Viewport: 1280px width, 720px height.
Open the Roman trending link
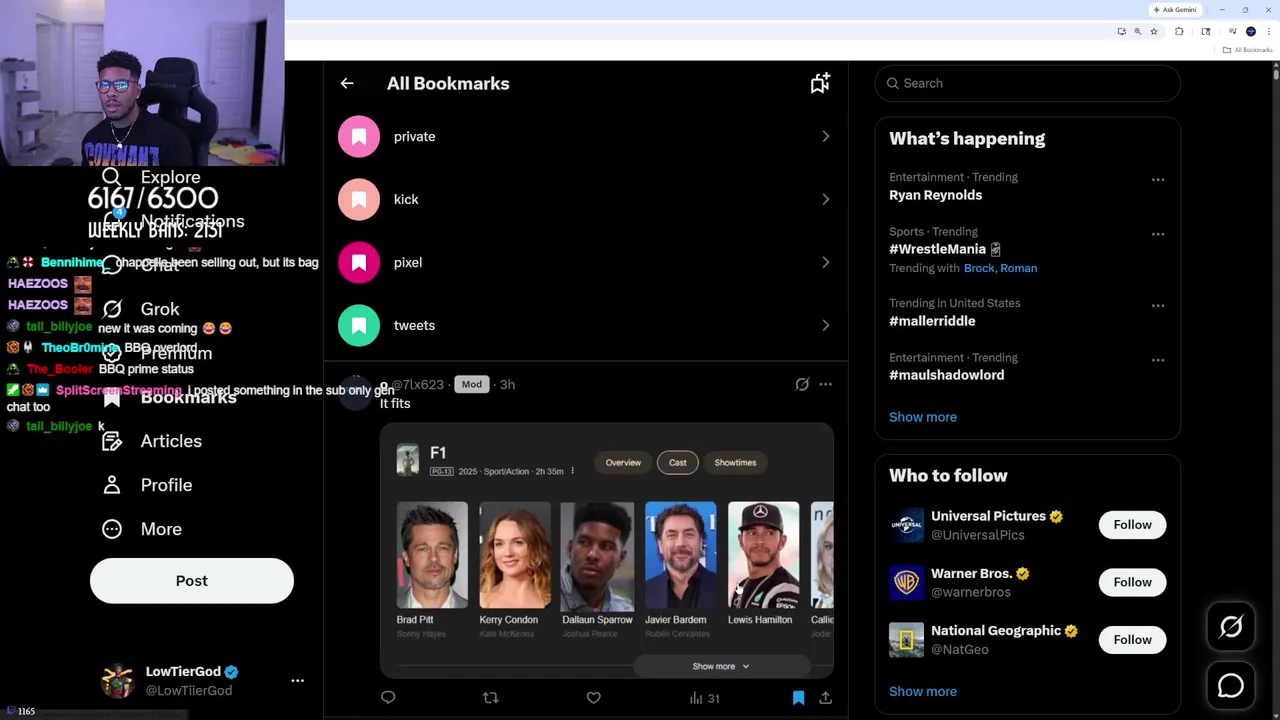coord(1019,268)
